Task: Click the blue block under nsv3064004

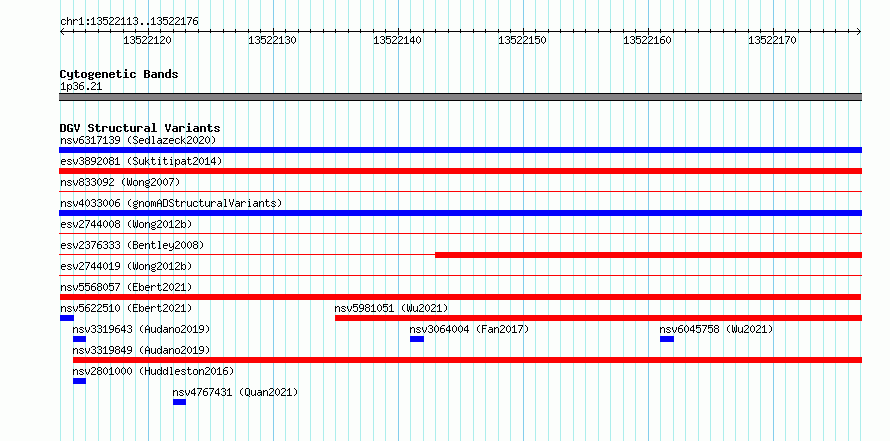Action: tap(417, 339)
